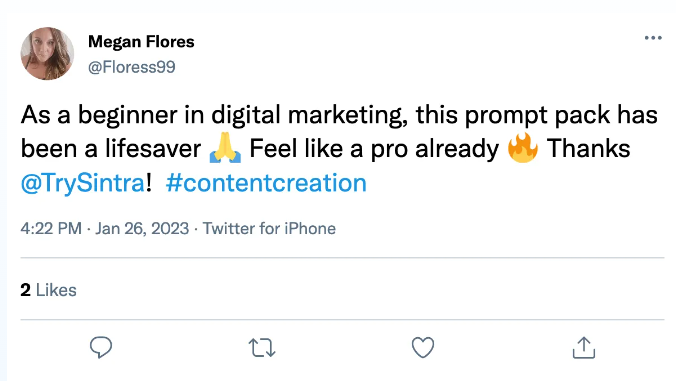Screen dimensions: 676x381
Task: Retweet this post using the arrows icon
Action: click(x=262, y=348)
